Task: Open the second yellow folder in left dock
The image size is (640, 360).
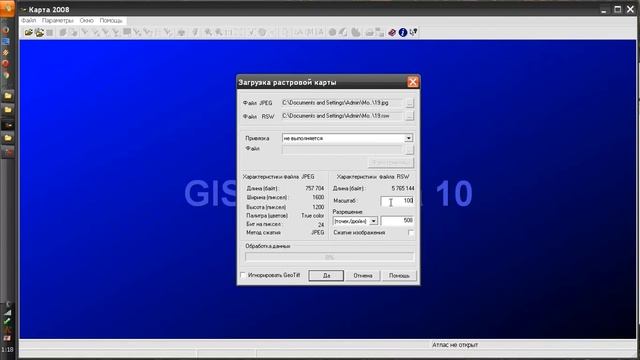Action: (x=8, y=110)
